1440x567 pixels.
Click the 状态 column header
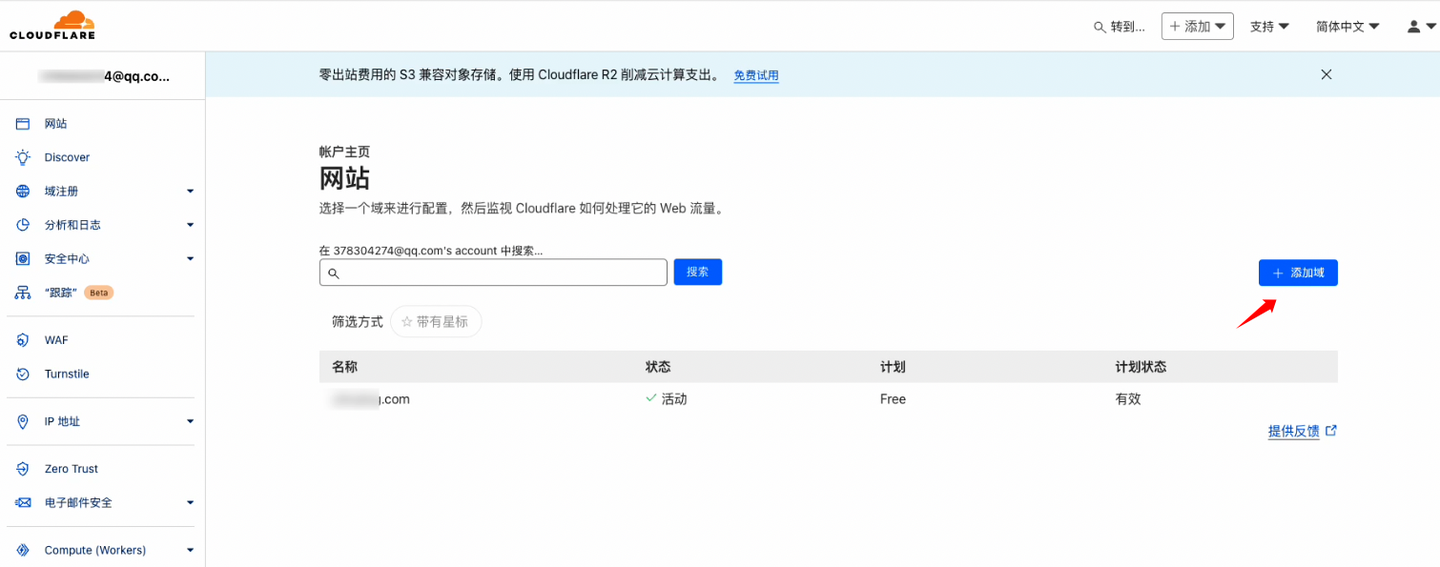[x=658, y=367]
